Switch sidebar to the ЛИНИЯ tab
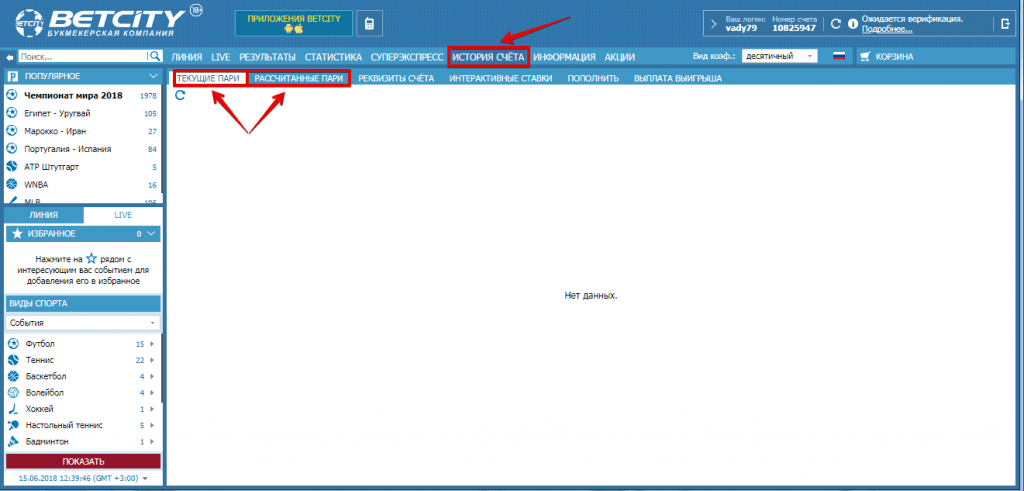 pos(43,215)
